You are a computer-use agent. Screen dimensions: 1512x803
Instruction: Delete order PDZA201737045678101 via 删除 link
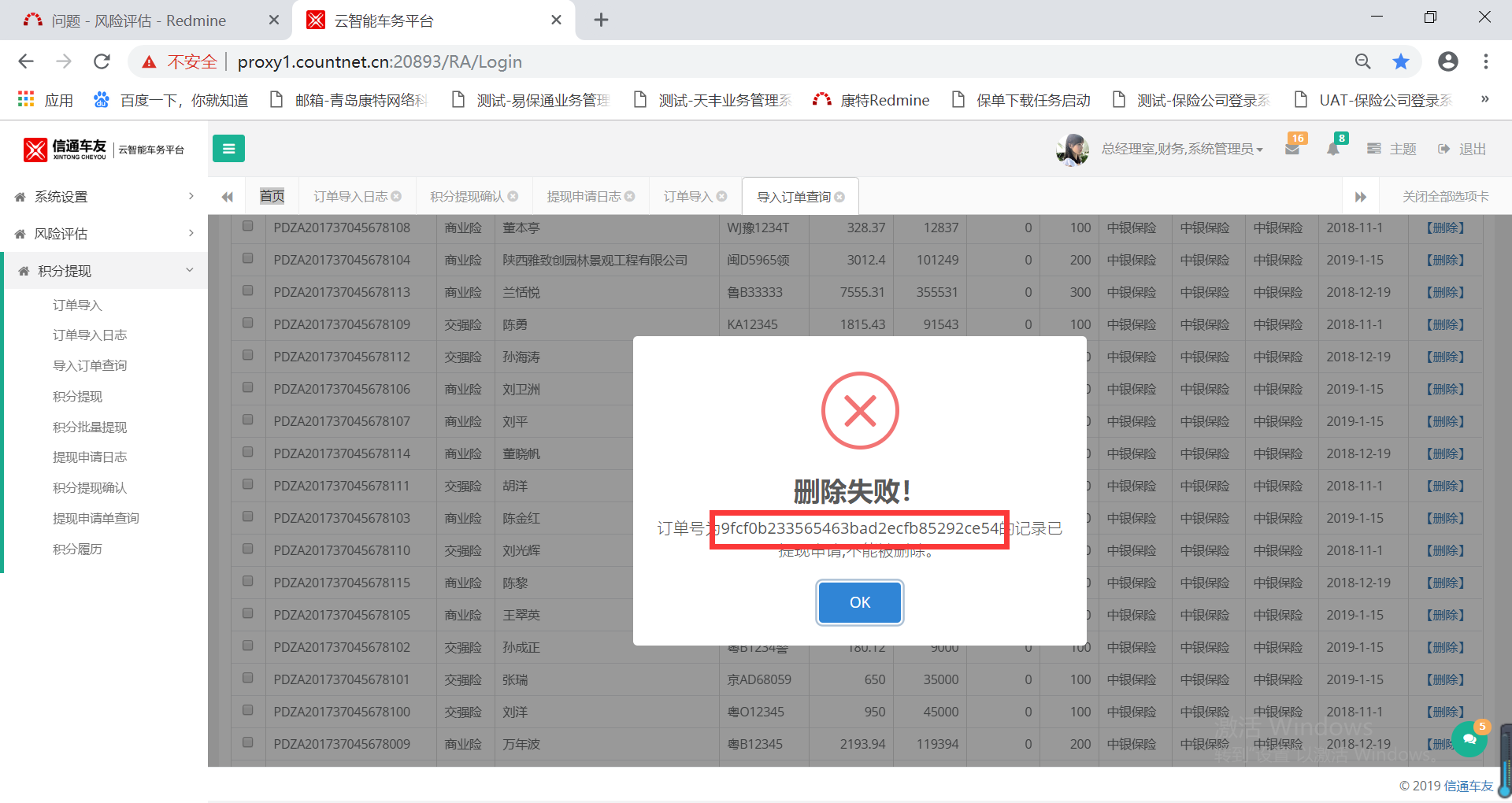1446,679
